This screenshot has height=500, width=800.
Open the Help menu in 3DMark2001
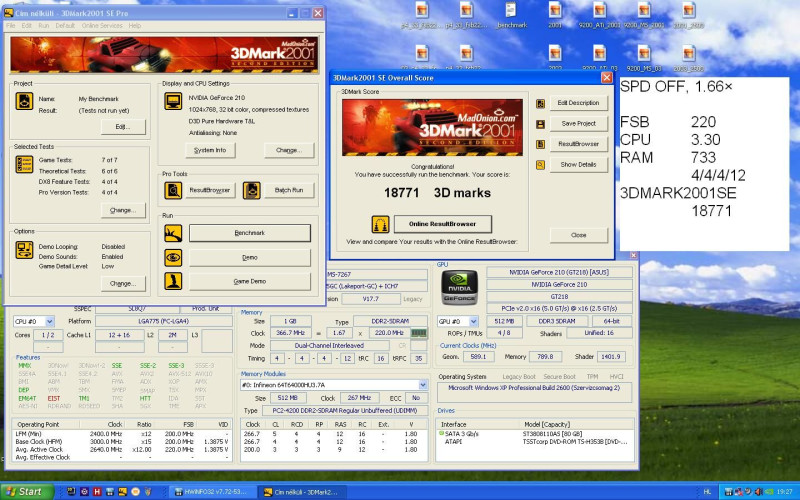[x=135, y=26]
